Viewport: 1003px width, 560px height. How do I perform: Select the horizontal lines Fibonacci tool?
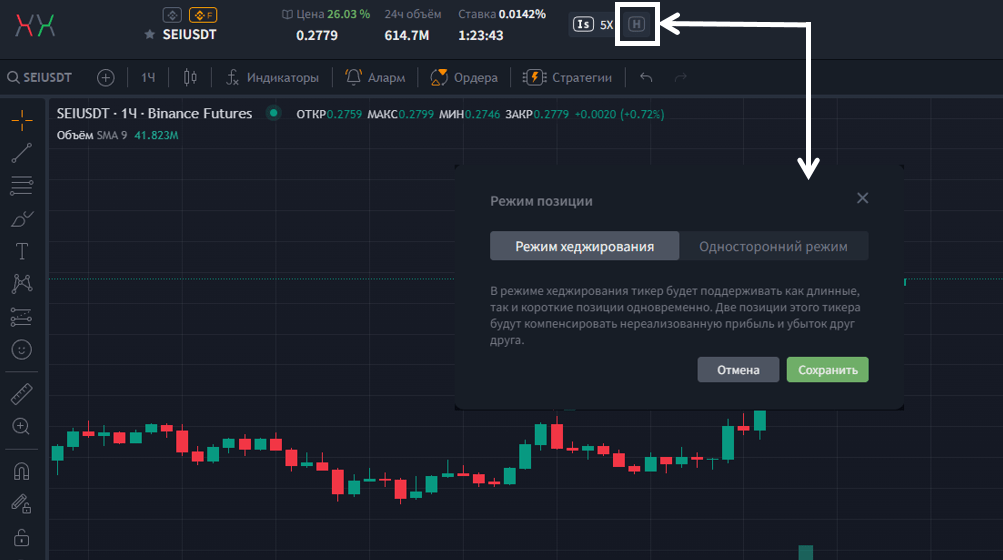(x=22, y=186)
